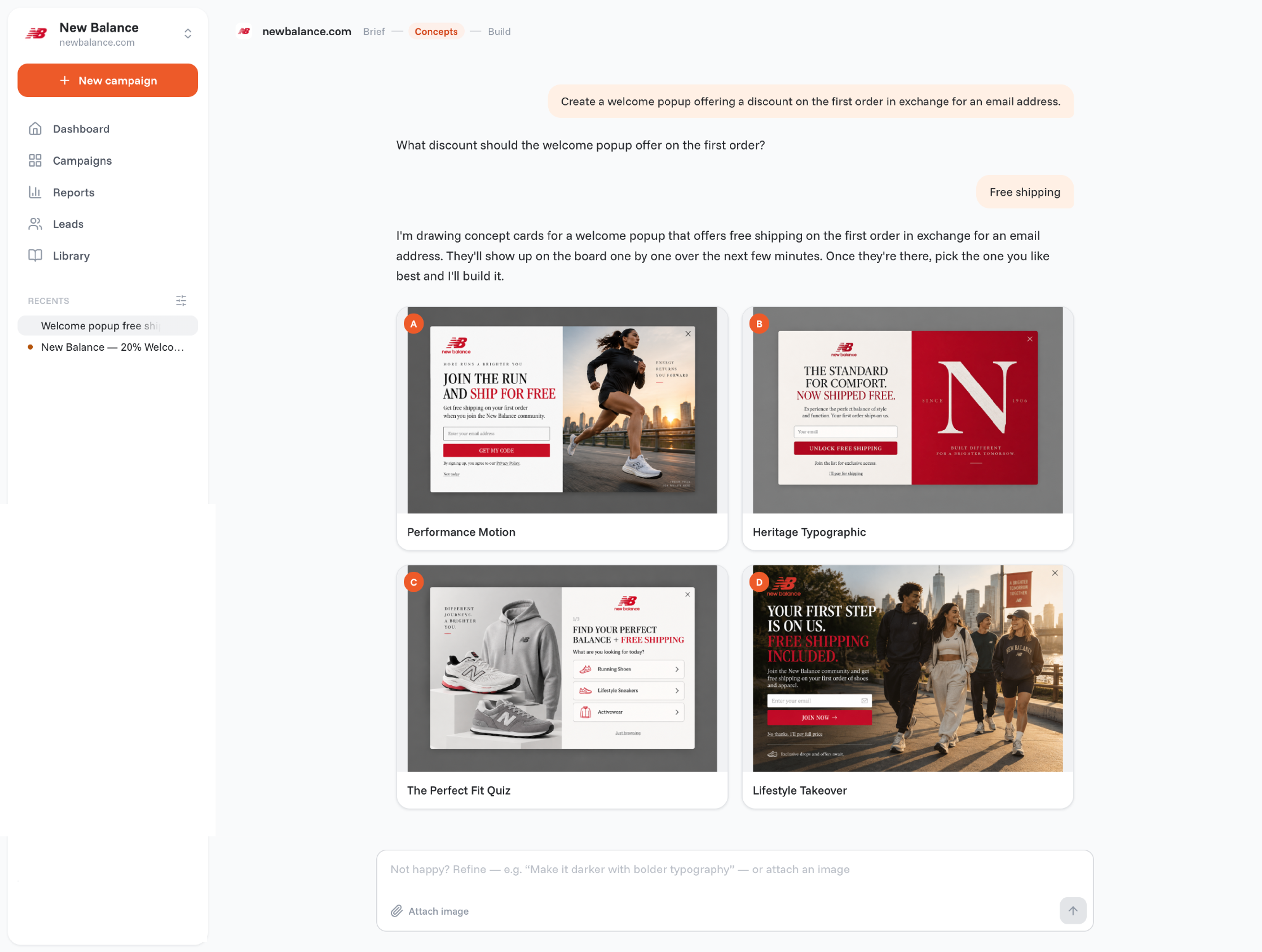This screenshot has width=1262, height=952.
Task: Click JOIN NOW button in concept D
Action: click(819, 718)
